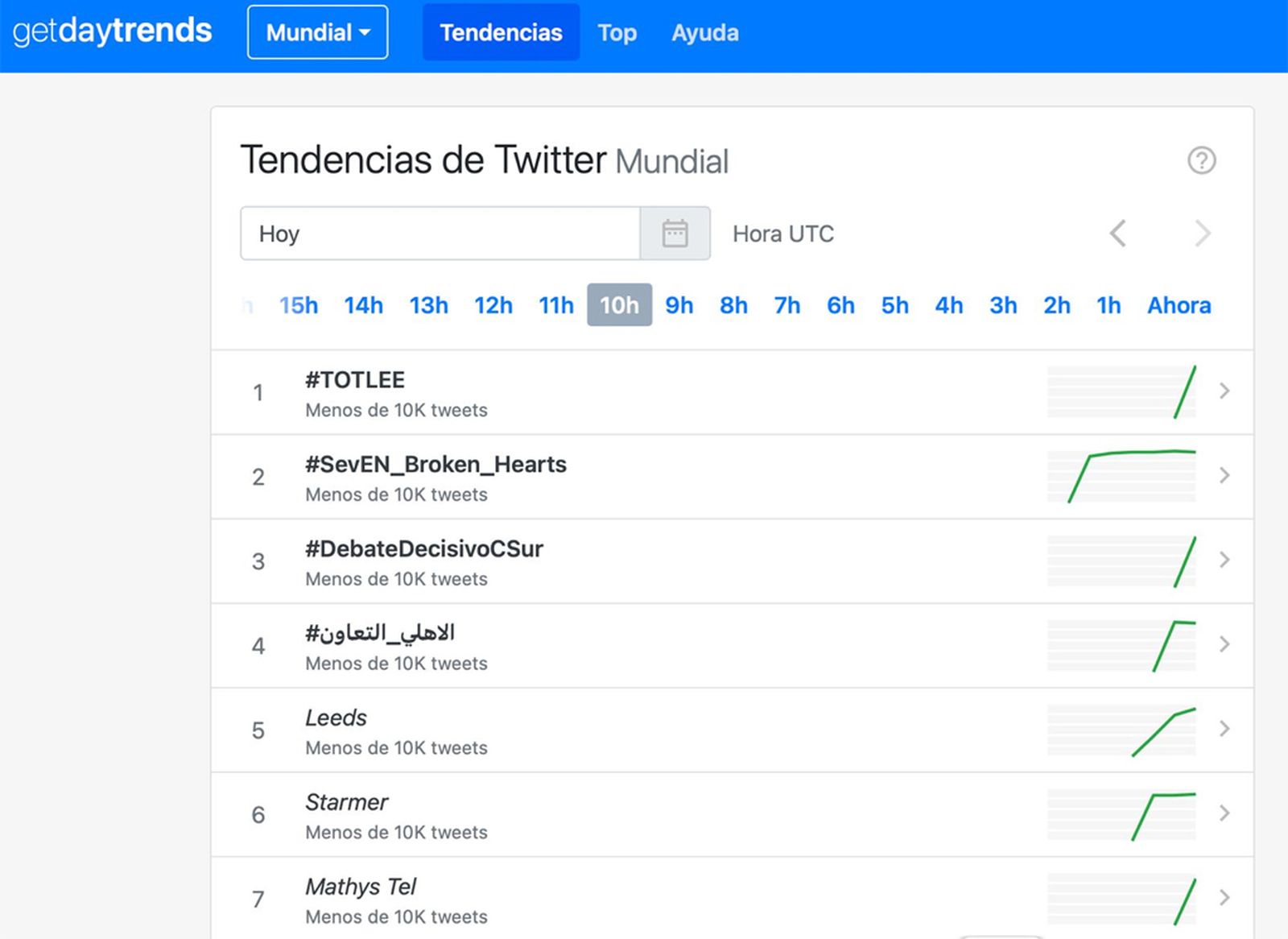1288x939 pixels.
Task: Open the Mathys Tel trend
Action: coord(361,887)
